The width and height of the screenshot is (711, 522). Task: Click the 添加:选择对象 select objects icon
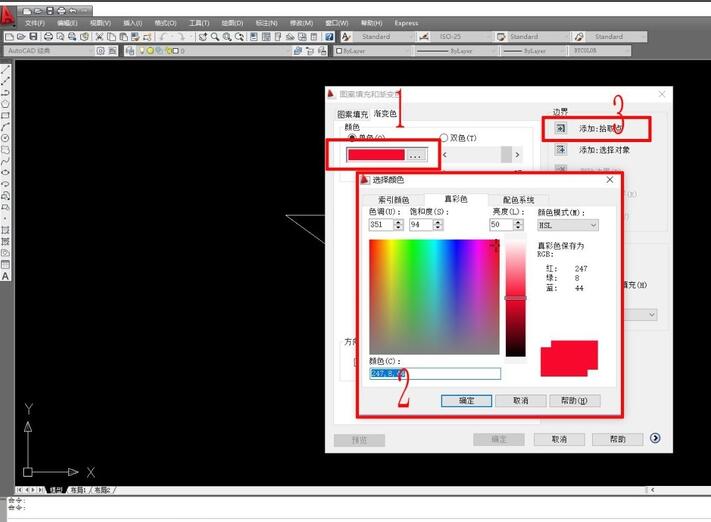point(561,149)
